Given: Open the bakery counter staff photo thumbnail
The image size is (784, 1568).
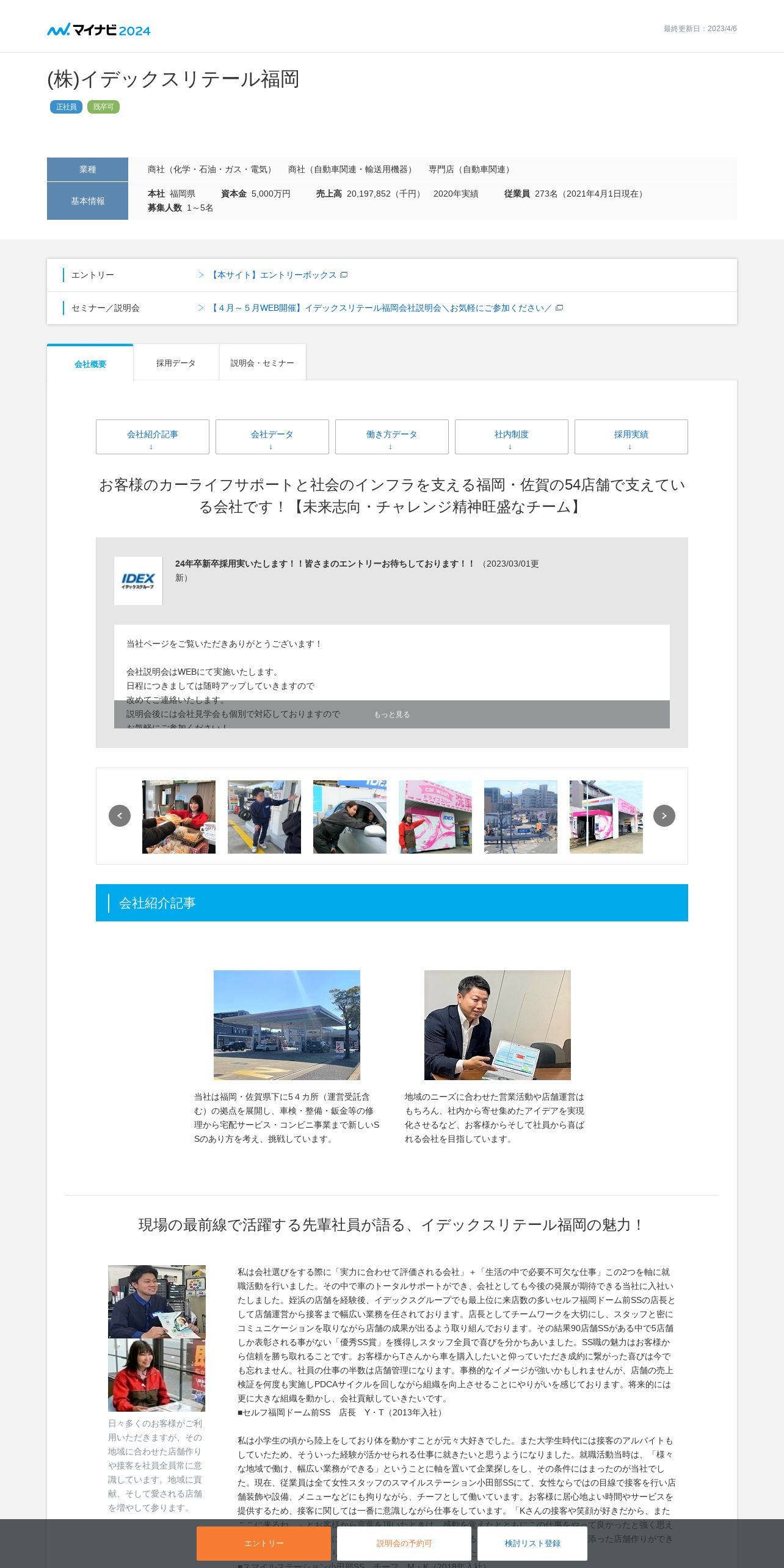Looking at the screenshot, I should [179, 817].
